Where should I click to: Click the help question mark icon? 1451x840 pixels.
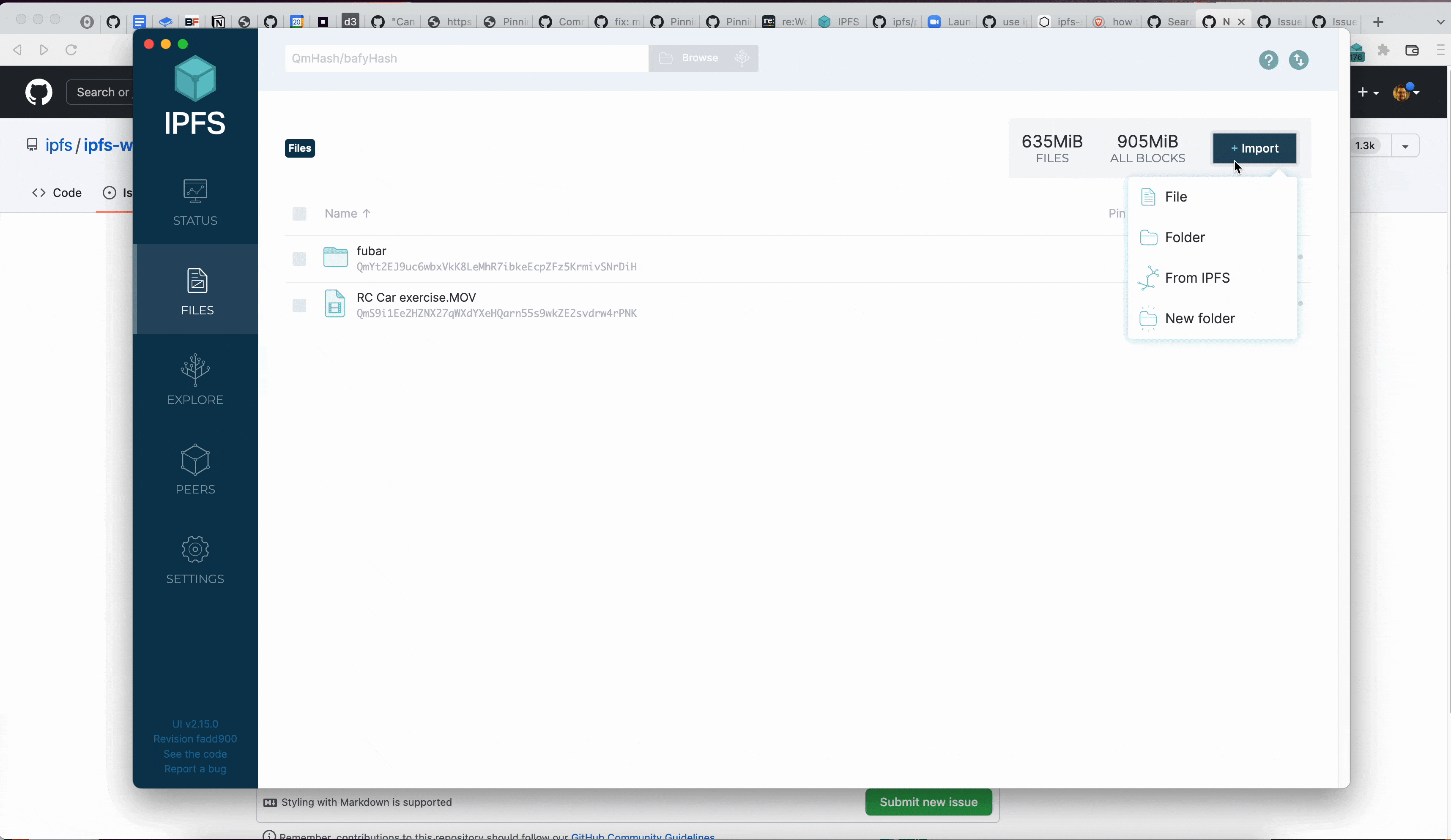1268,60
